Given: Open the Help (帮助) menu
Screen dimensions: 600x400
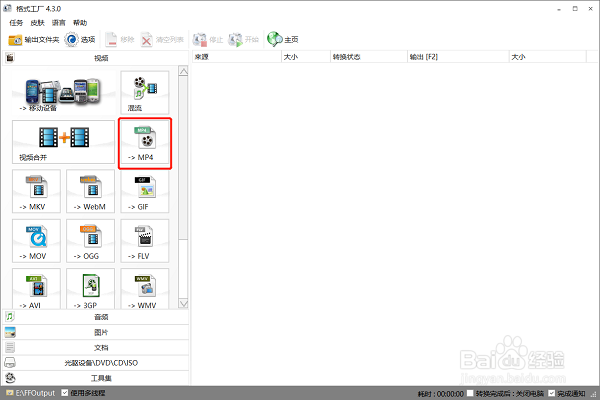Looking at the screenshot, I should click(x=80, y=23).
